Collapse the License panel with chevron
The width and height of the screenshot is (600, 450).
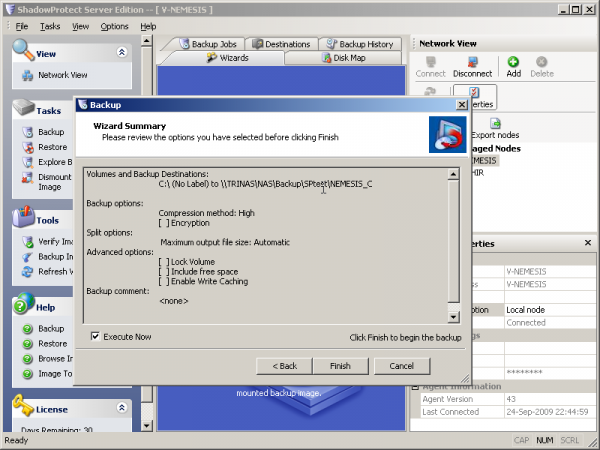[122, 408]
